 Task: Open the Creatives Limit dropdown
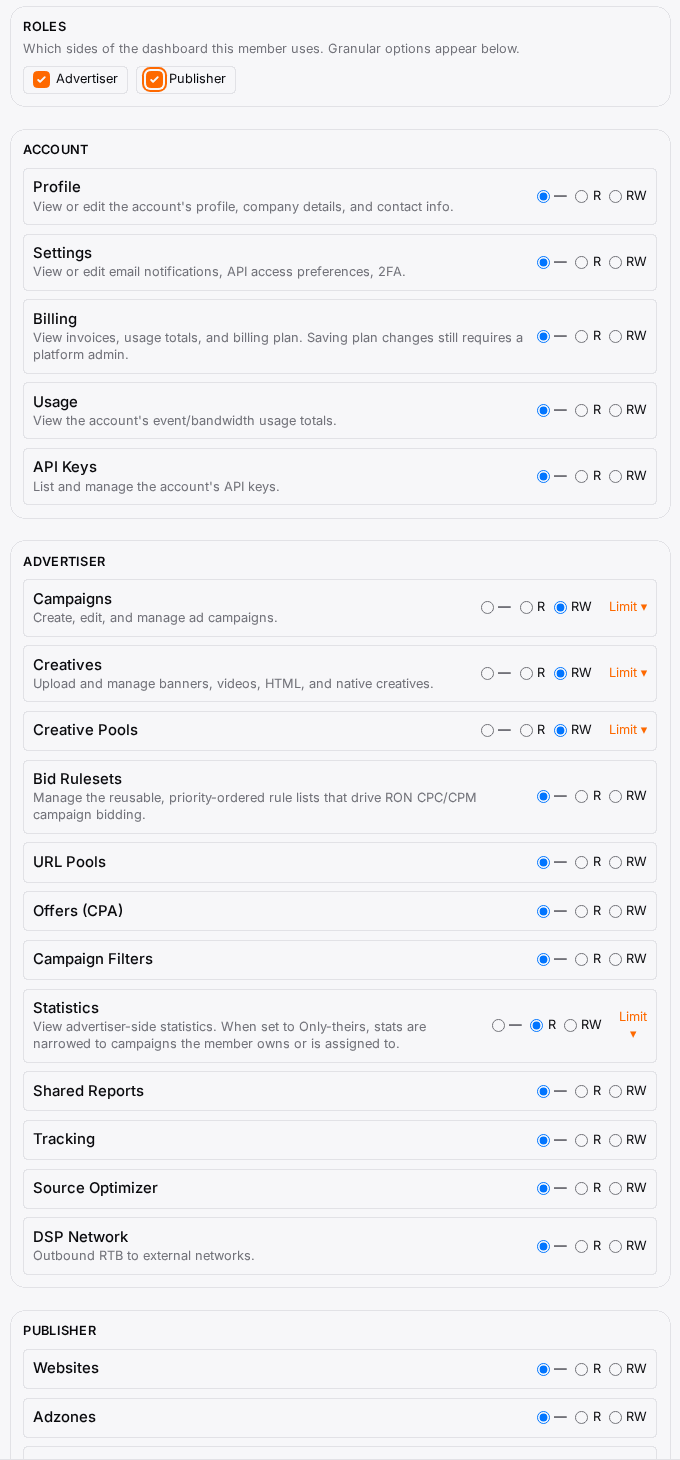(628, 673)
